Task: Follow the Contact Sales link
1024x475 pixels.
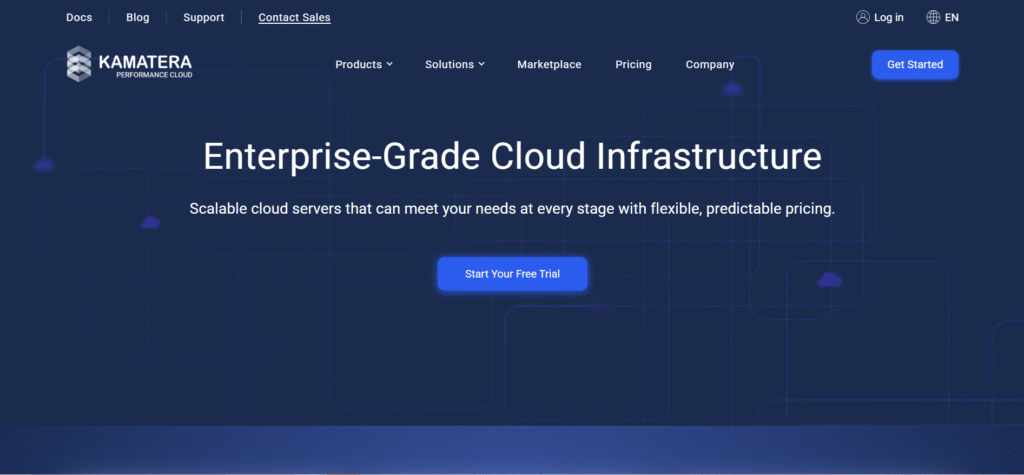Action: pos(294,17)
